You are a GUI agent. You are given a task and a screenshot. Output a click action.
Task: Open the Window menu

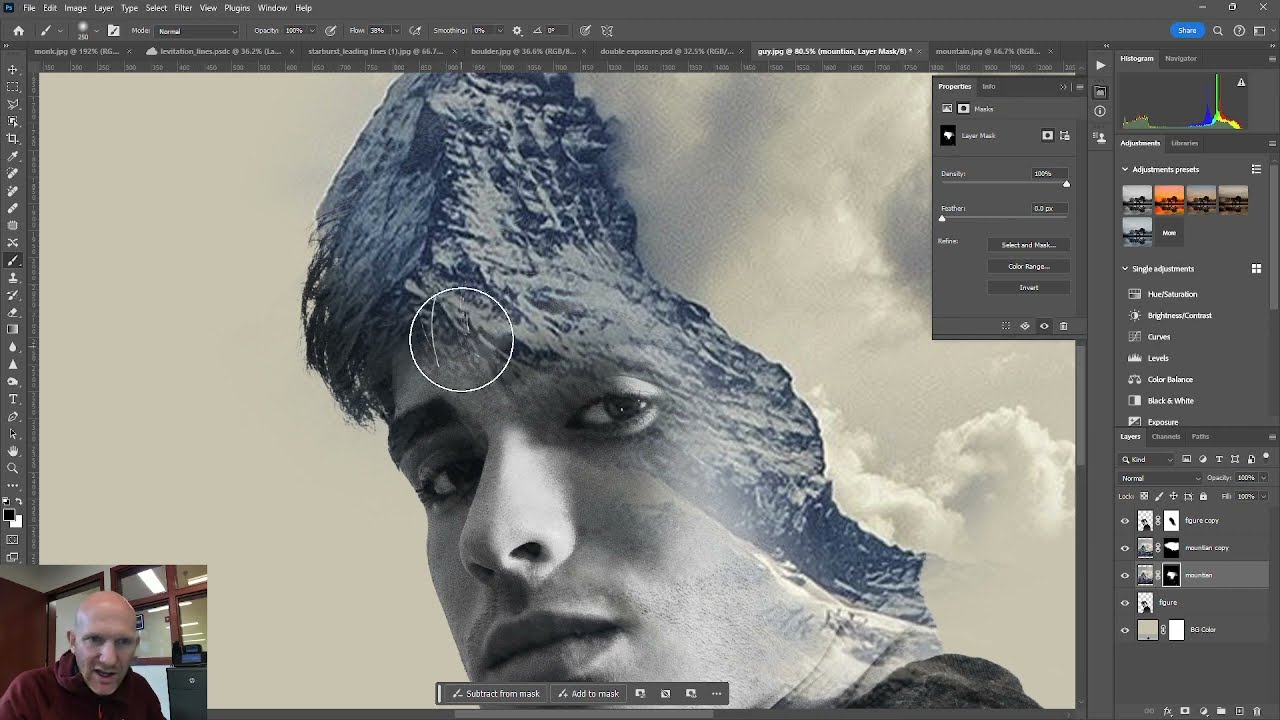(x=272, y=8)
